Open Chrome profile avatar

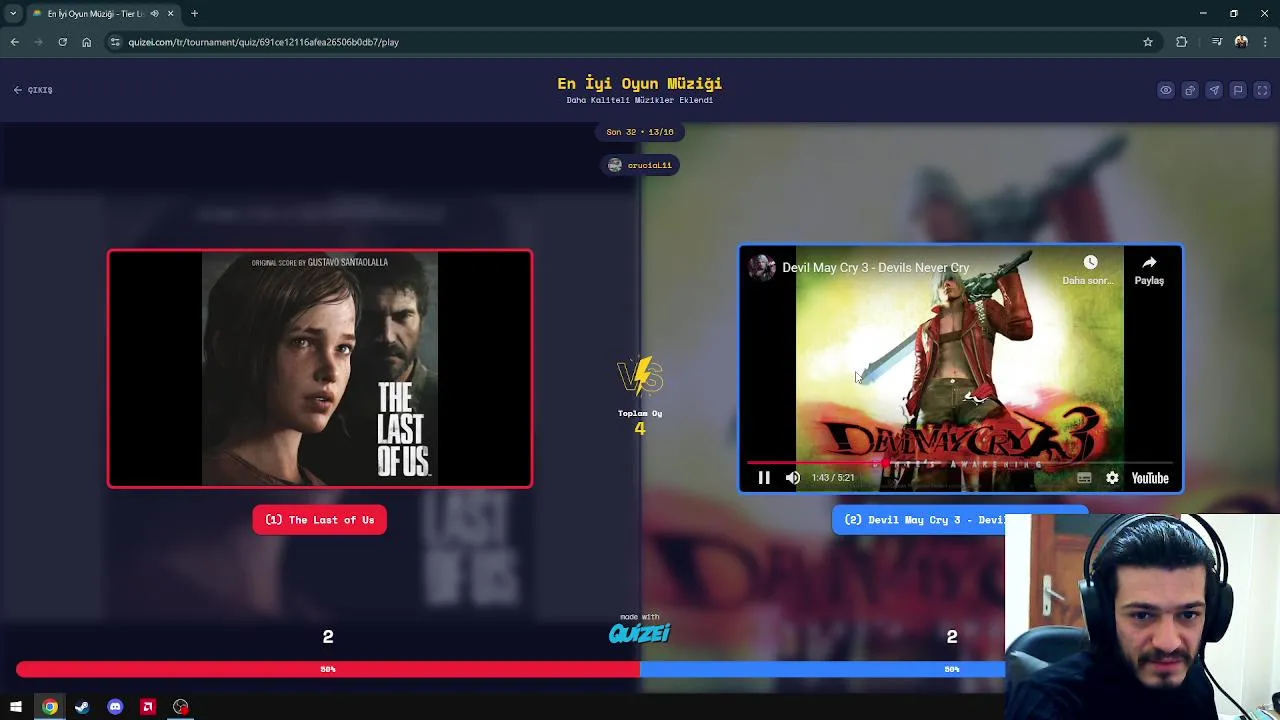(x=1241, y=42)
